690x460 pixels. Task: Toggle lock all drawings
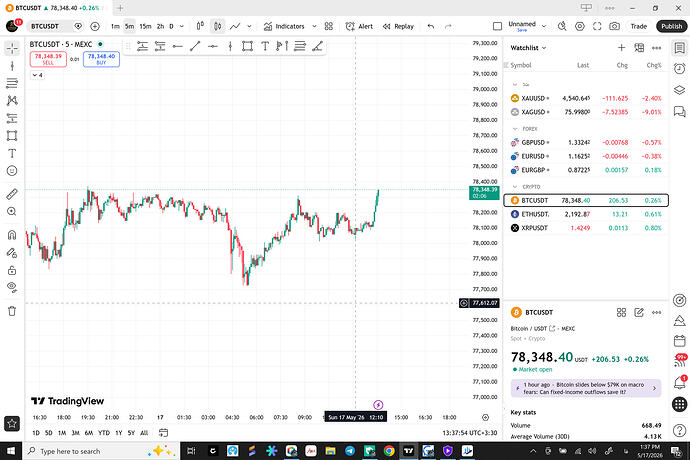[x=12, y=270]
